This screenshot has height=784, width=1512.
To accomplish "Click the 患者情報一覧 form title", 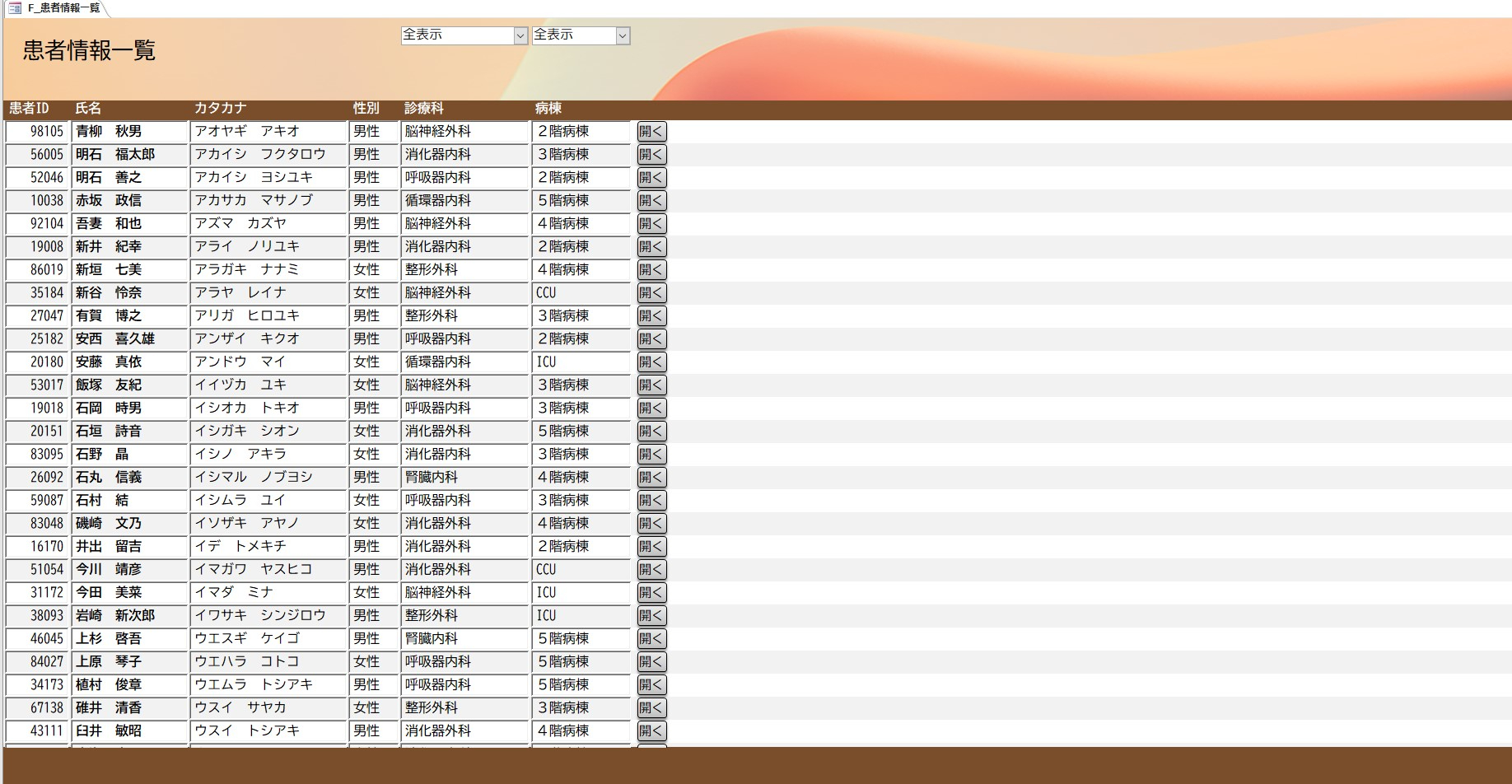I will (x=89, y=50).
